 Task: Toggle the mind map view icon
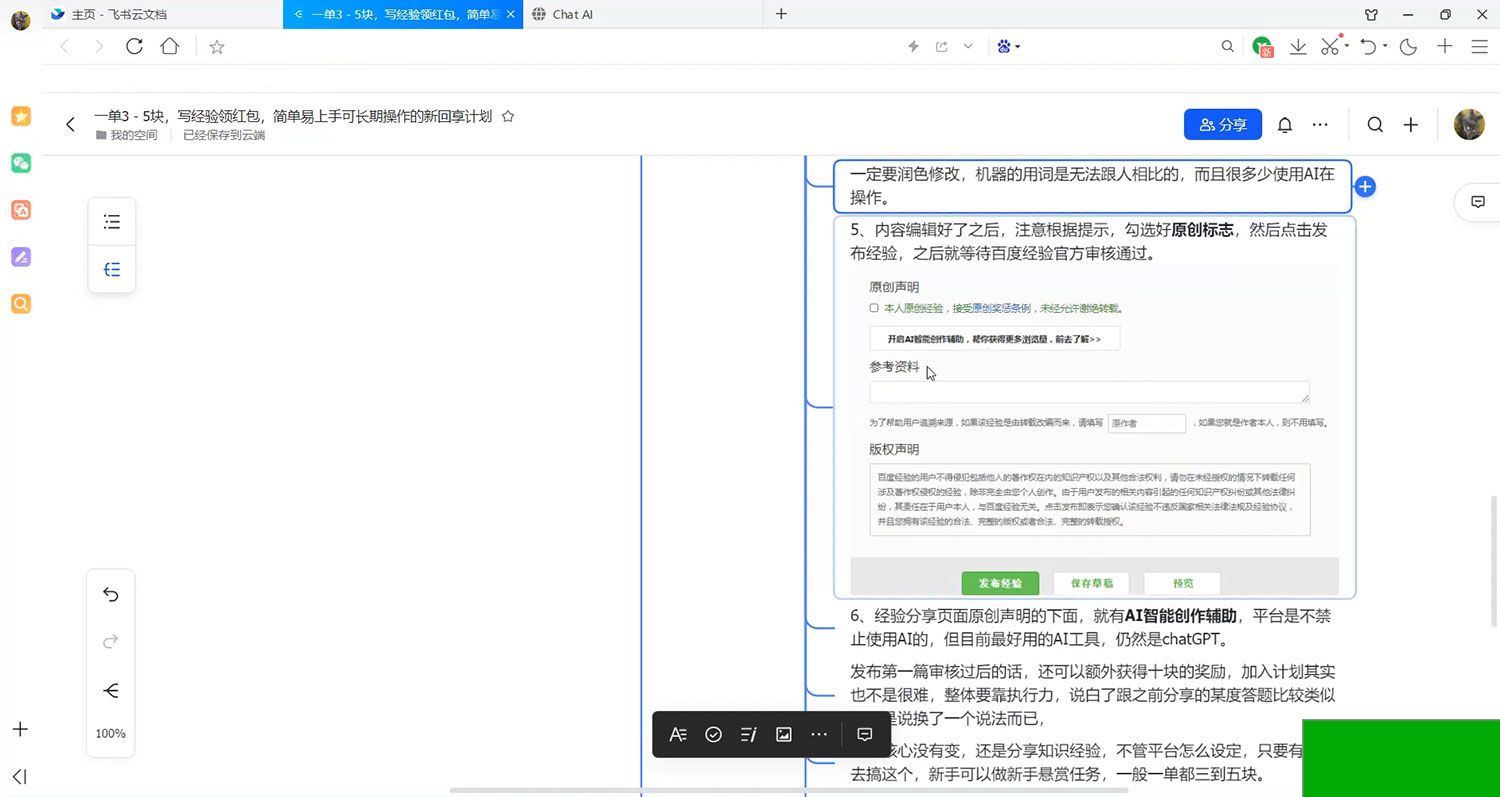[112, 269]
